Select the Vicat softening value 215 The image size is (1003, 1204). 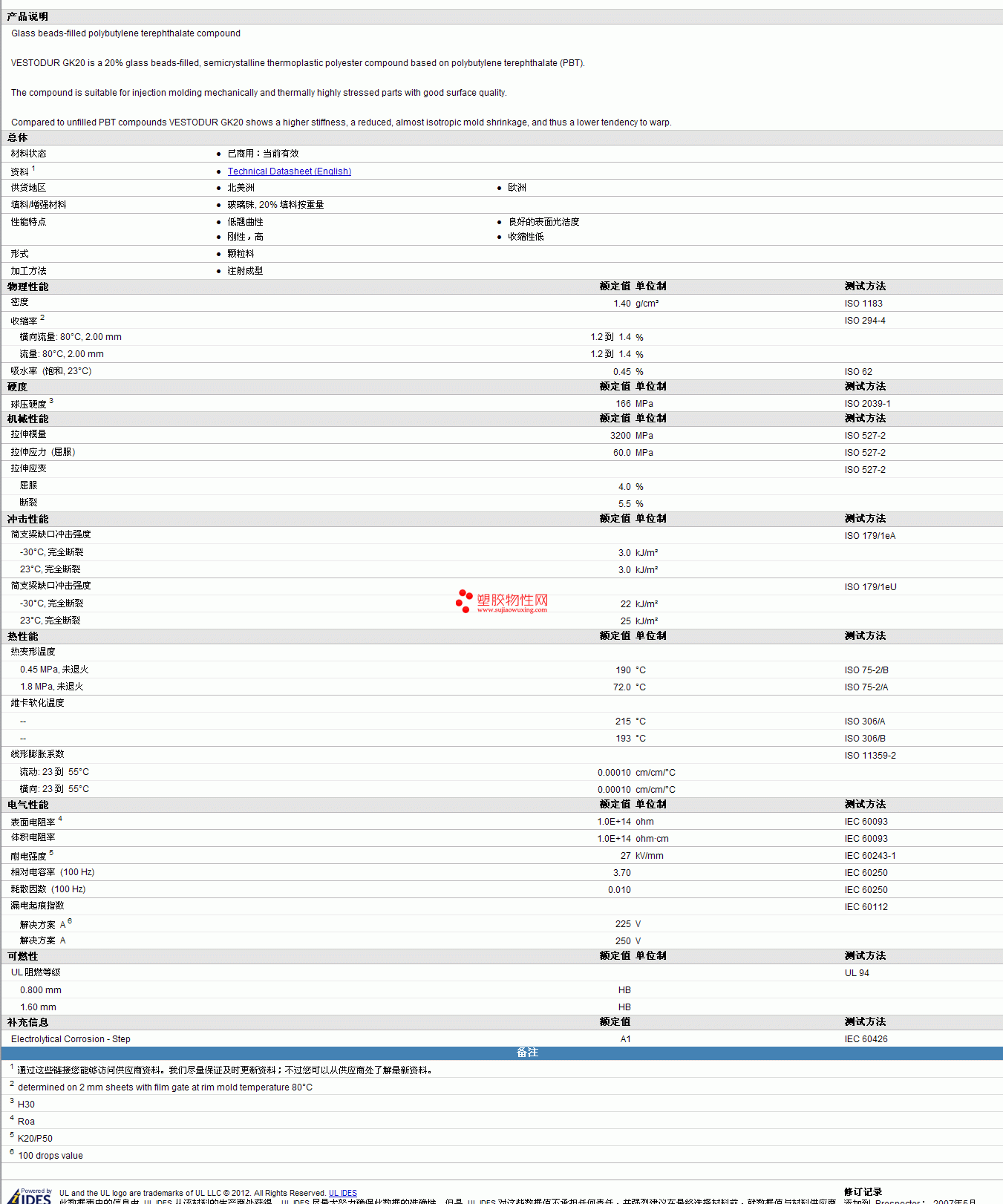[624, 722]
